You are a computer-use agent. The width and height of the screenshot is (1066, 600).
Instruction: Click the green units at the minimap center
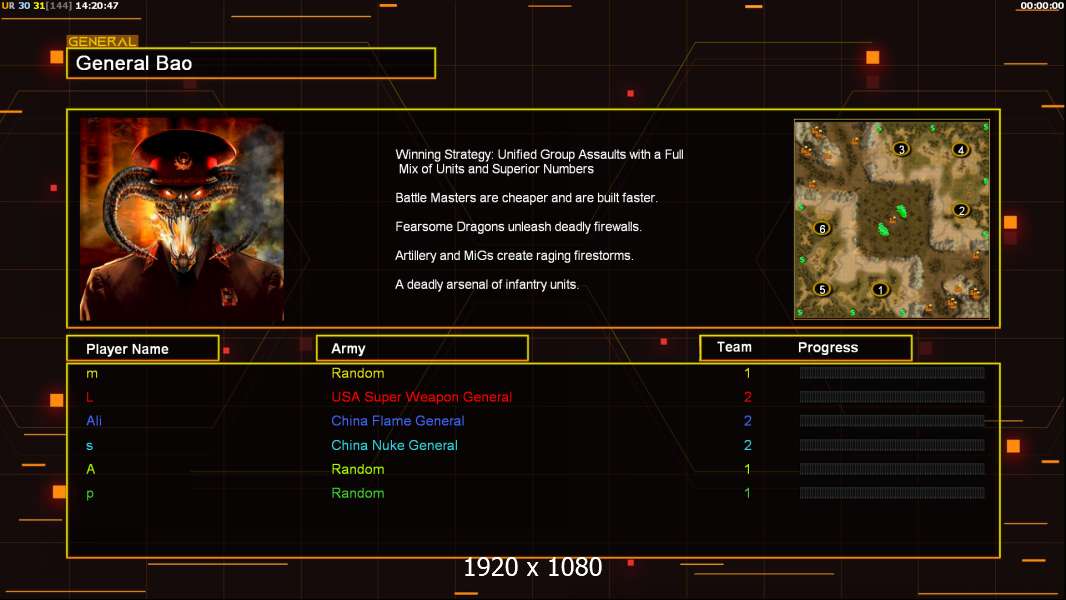point(893,220)
